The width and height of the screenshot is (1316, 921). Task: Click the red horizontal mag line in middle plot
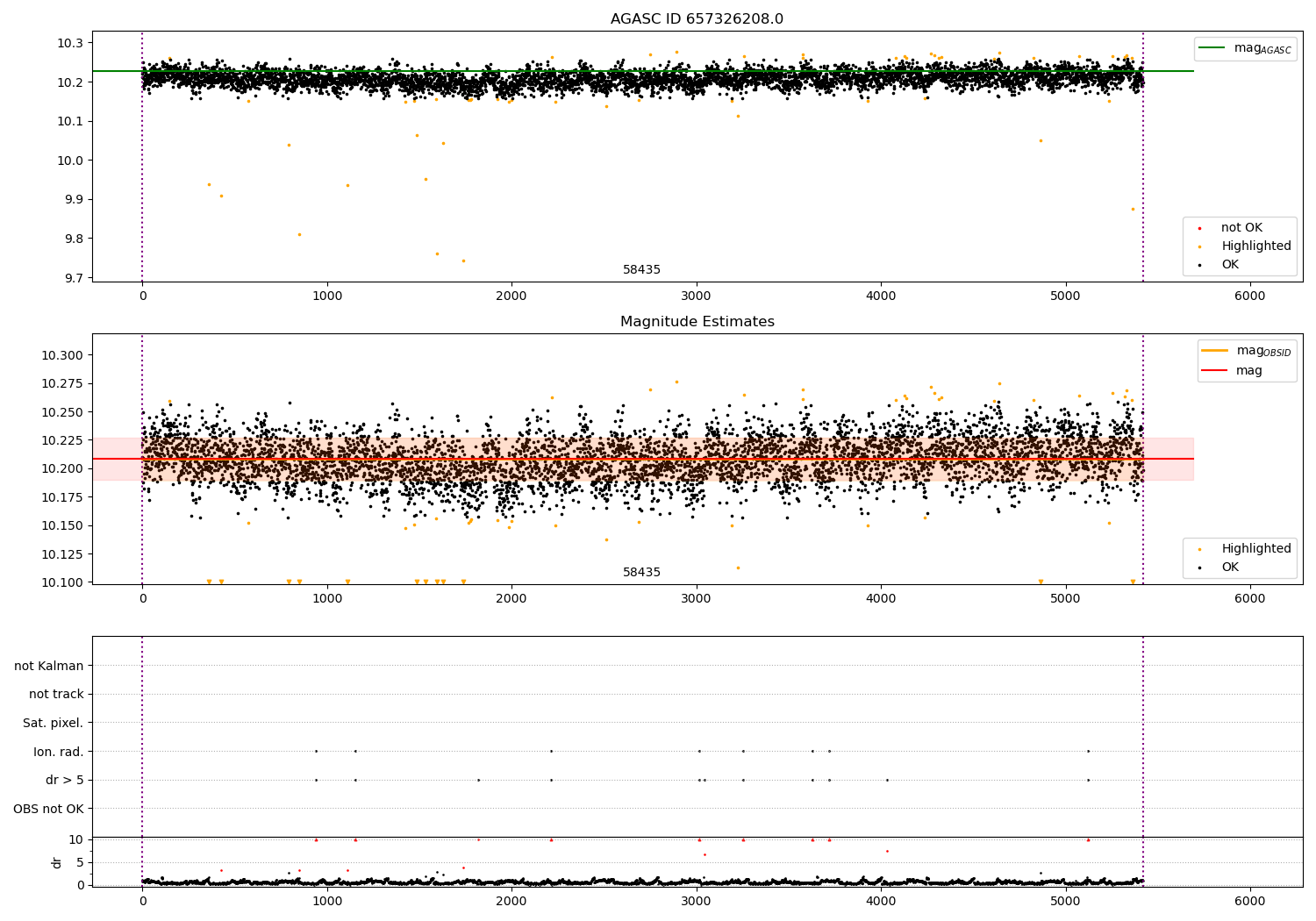[643, 459]
